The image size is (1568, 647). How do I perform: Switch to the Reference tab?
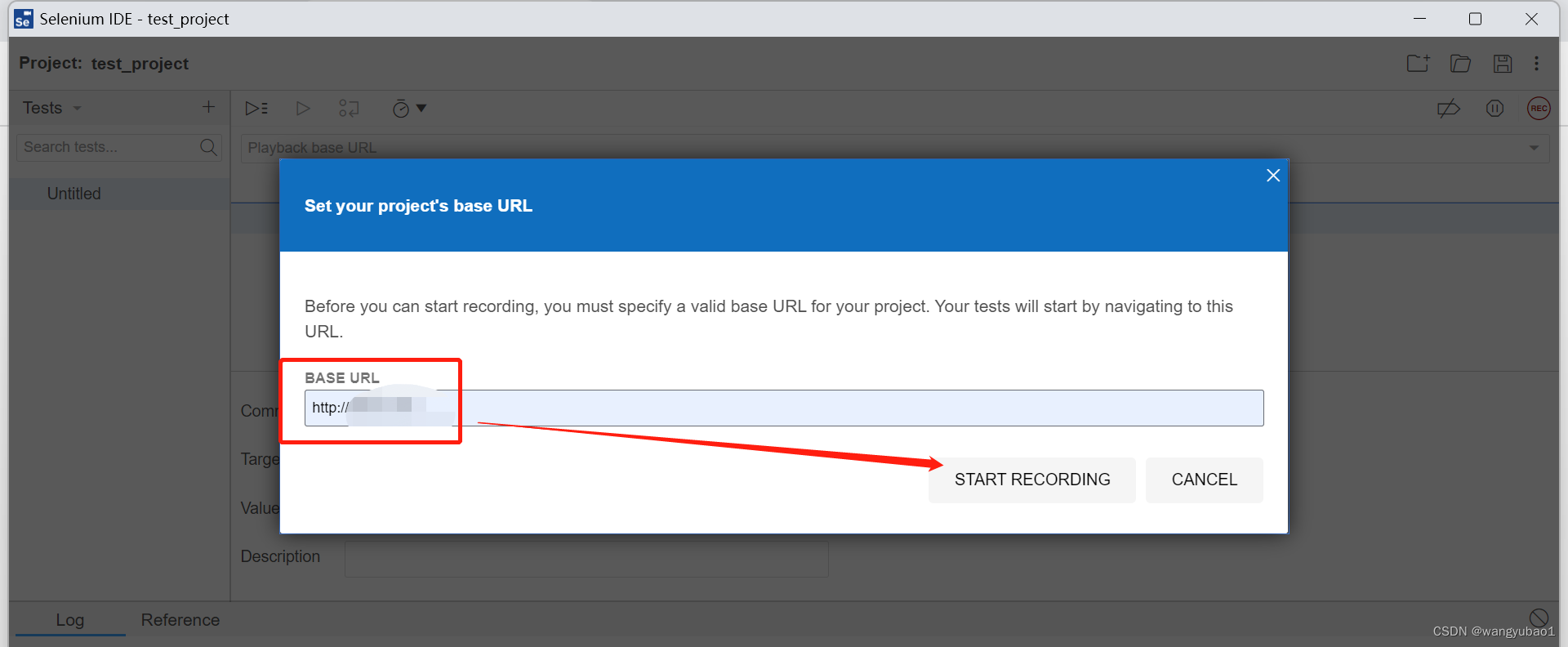click(x=180, y=620)
